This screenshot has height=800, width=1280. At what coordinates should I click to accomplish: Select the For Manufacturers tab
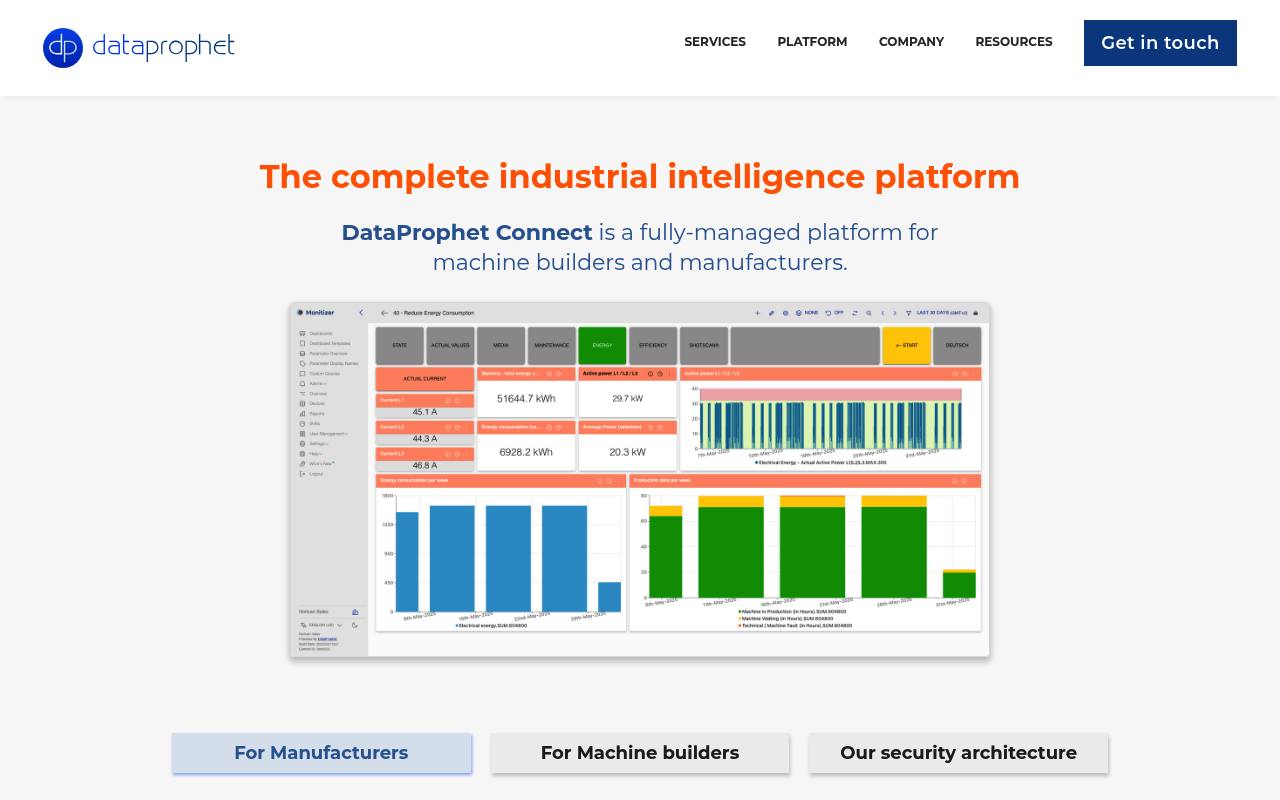(x=321, y=753)
